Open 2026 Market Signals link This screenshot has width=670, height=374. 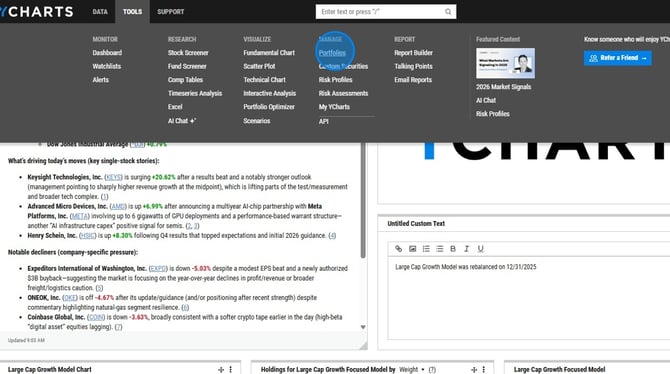pyautogui.click(x=504, y=87)
